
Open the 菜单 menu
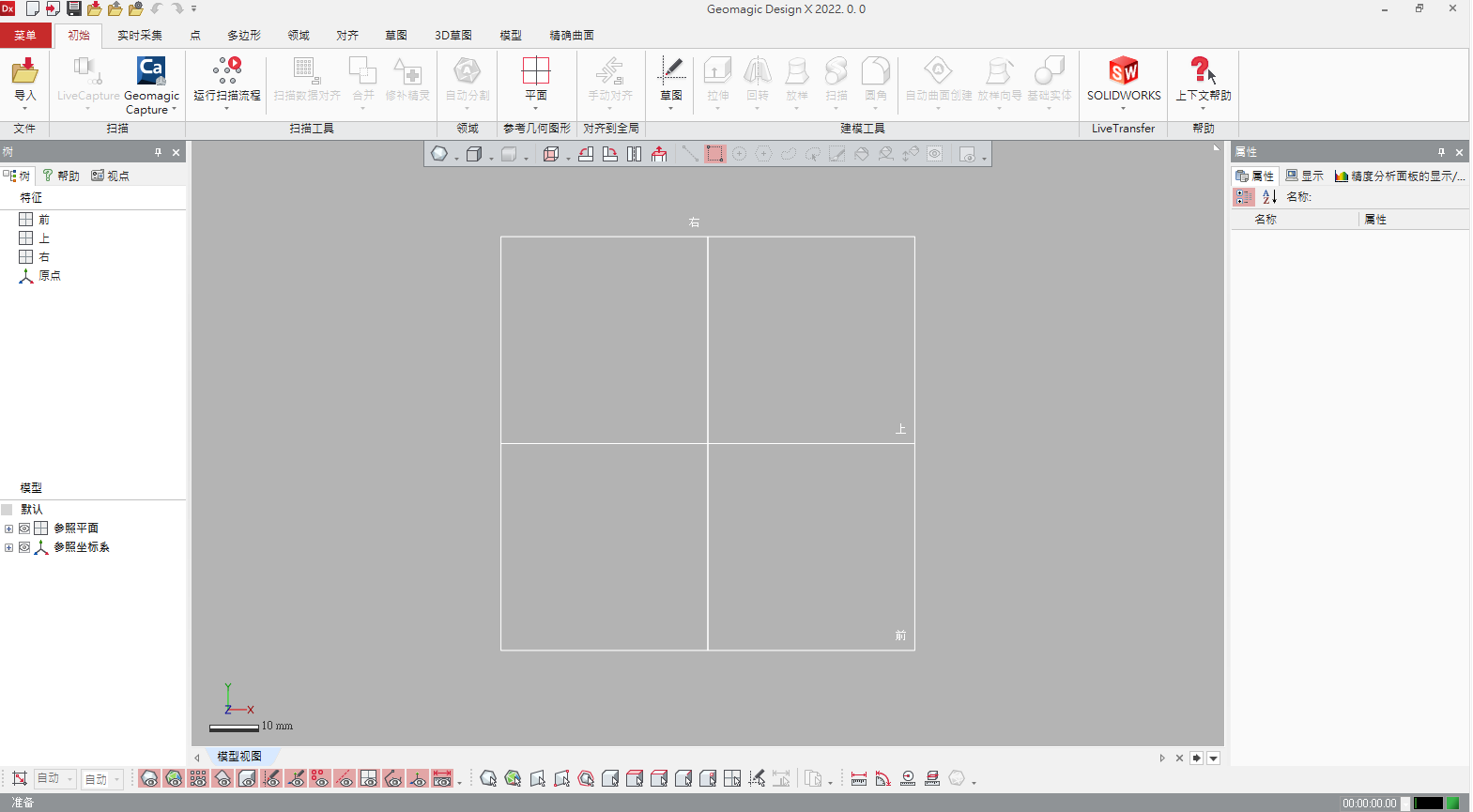pos(25,36)
